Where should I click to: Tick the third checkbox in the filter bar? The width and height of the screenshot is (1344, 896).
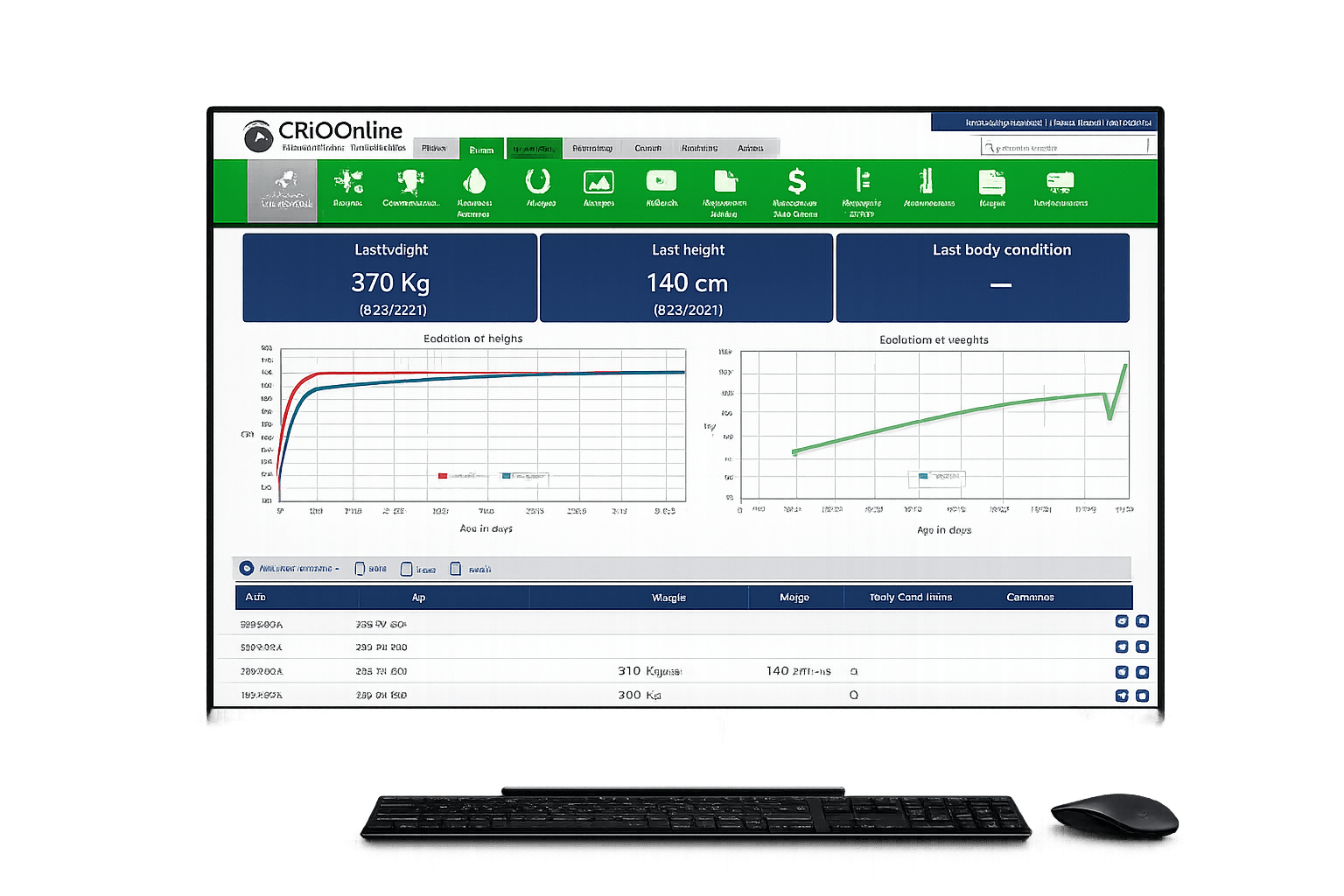[x=455, y=569]
